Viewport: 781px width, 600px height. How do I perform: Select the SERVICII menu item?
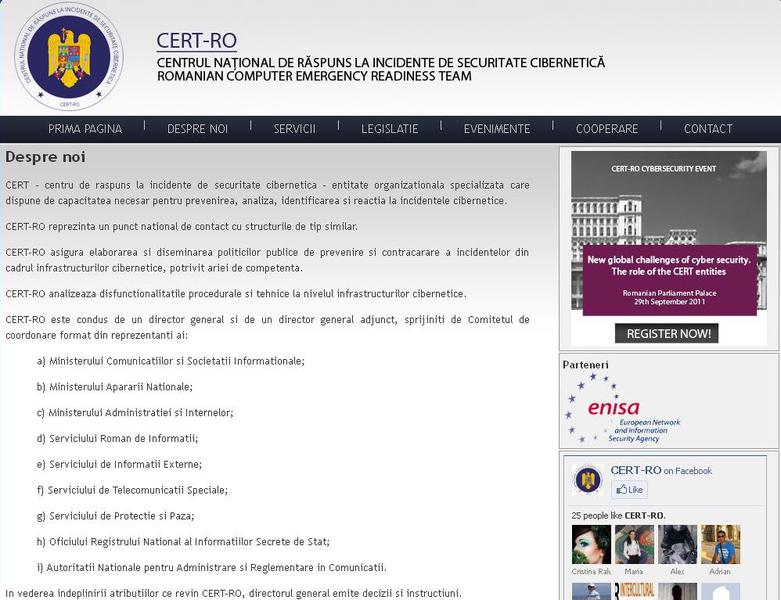294,129
